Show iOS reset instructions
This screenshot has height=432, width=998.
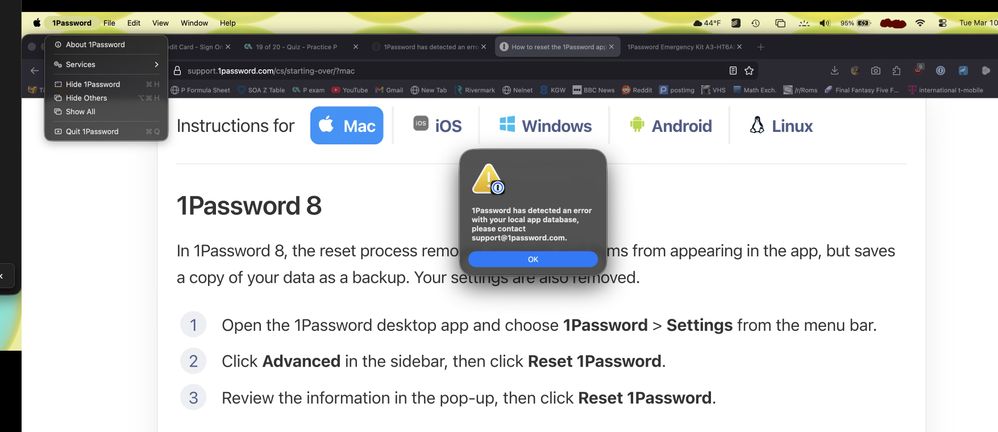click(x=437, y=125)
